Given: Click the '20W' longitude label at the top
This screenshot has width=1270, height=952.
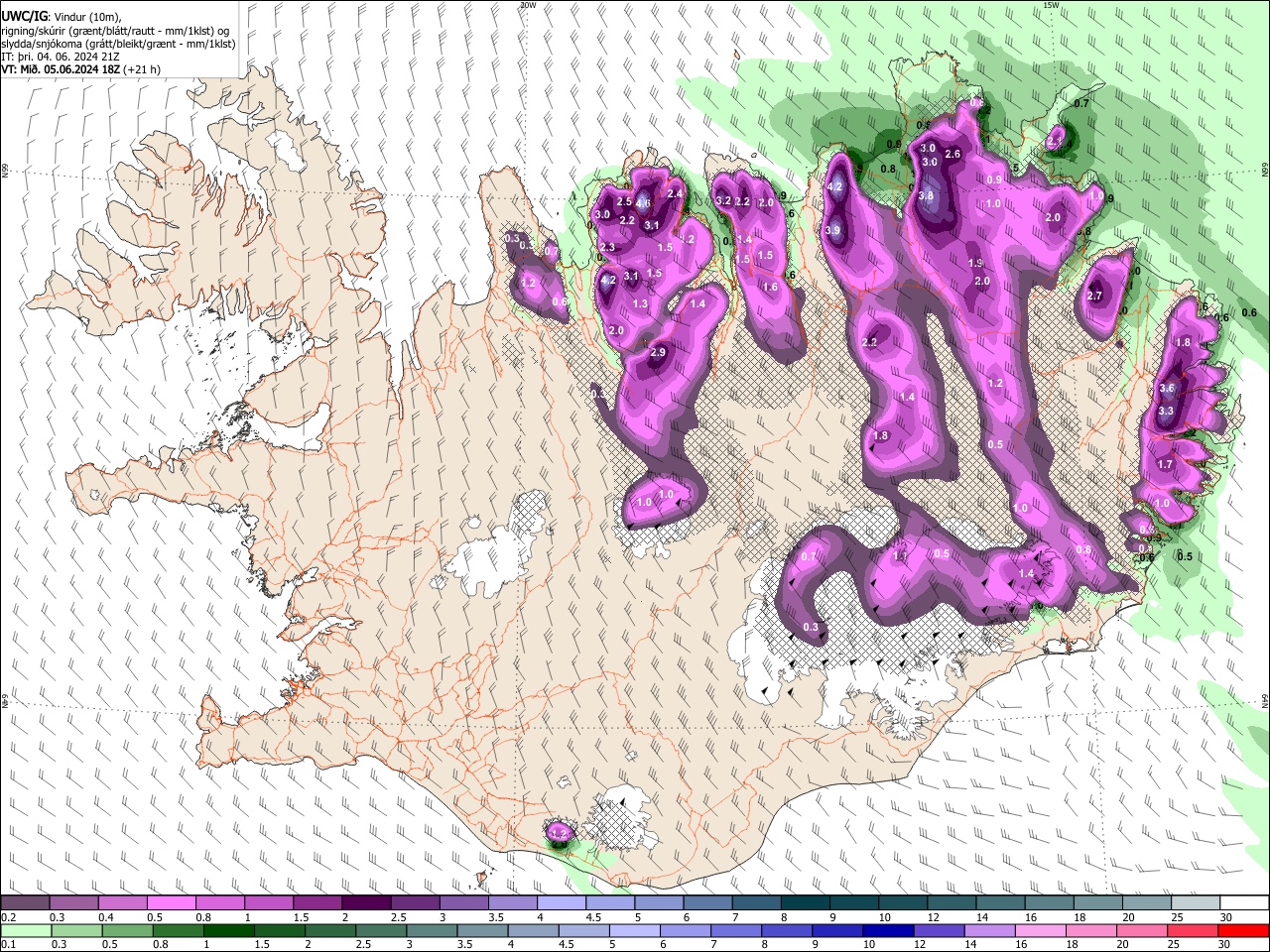Looking at the screenshot, I should (528, 5).
